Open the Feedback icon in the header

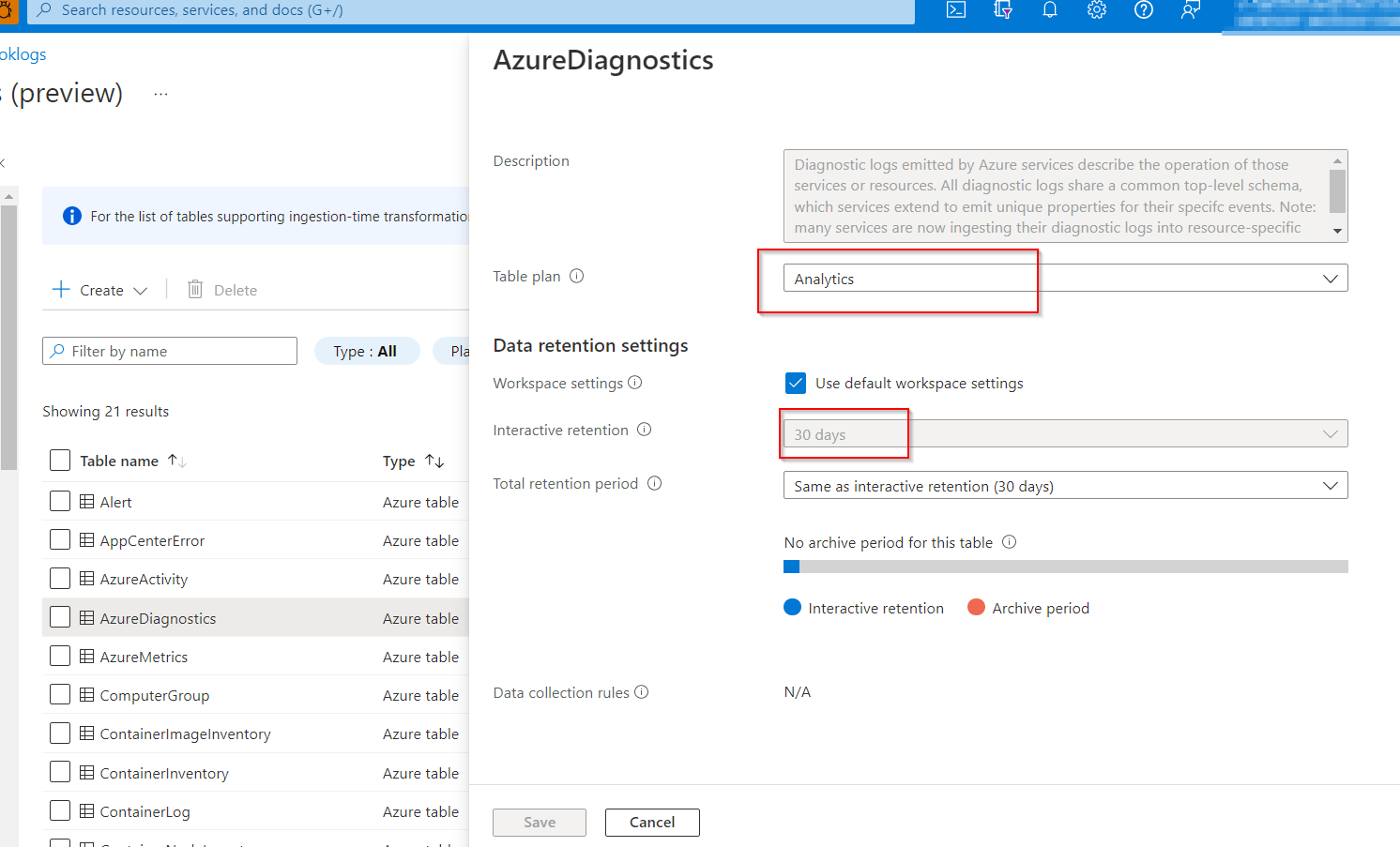1190,10
